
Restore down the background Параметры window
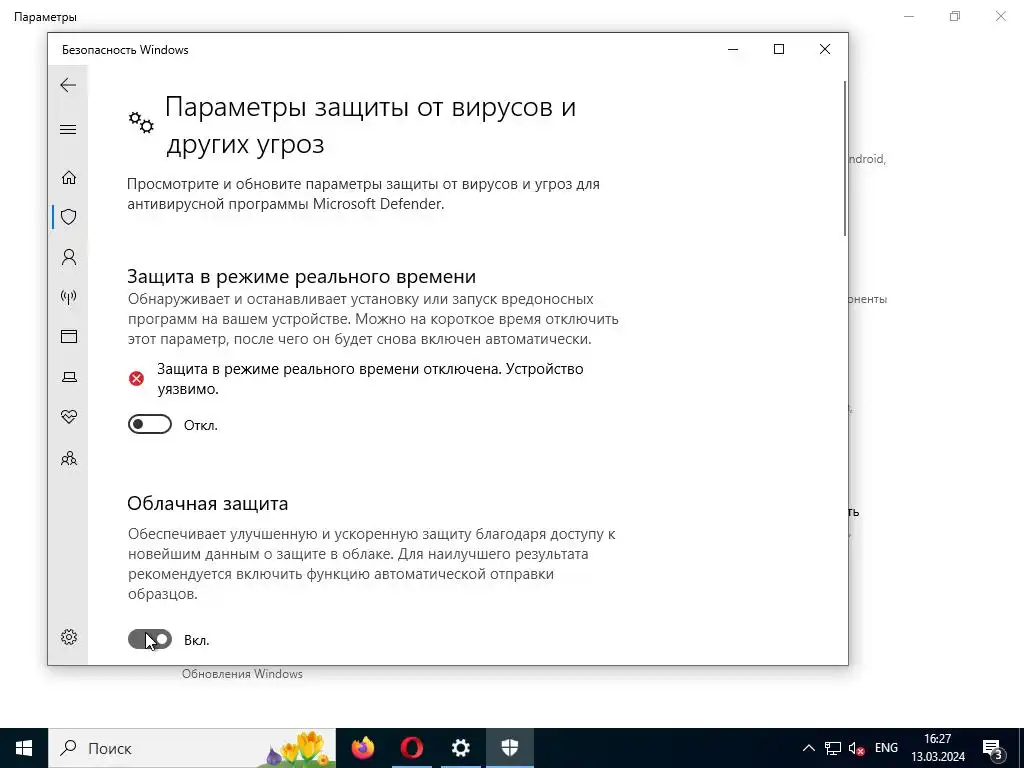955,16
